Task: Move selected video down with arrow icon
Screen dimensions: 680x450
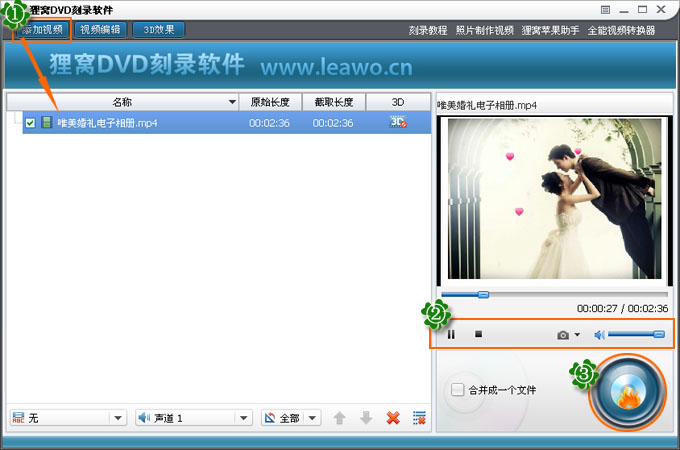Action: (366, 418)
